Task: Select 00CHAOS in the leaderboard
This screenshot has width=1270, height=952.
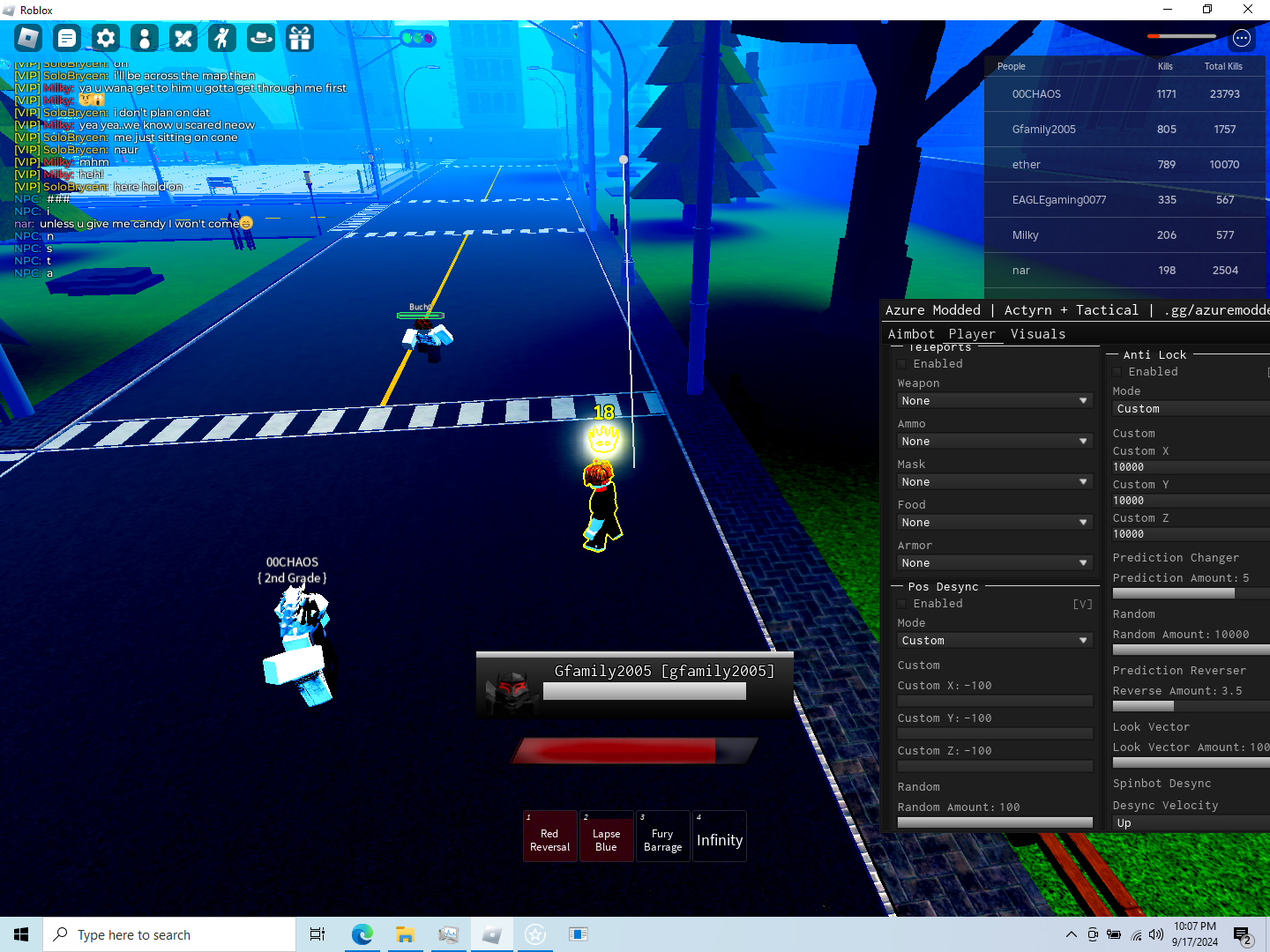Action: pos(1125,94)
